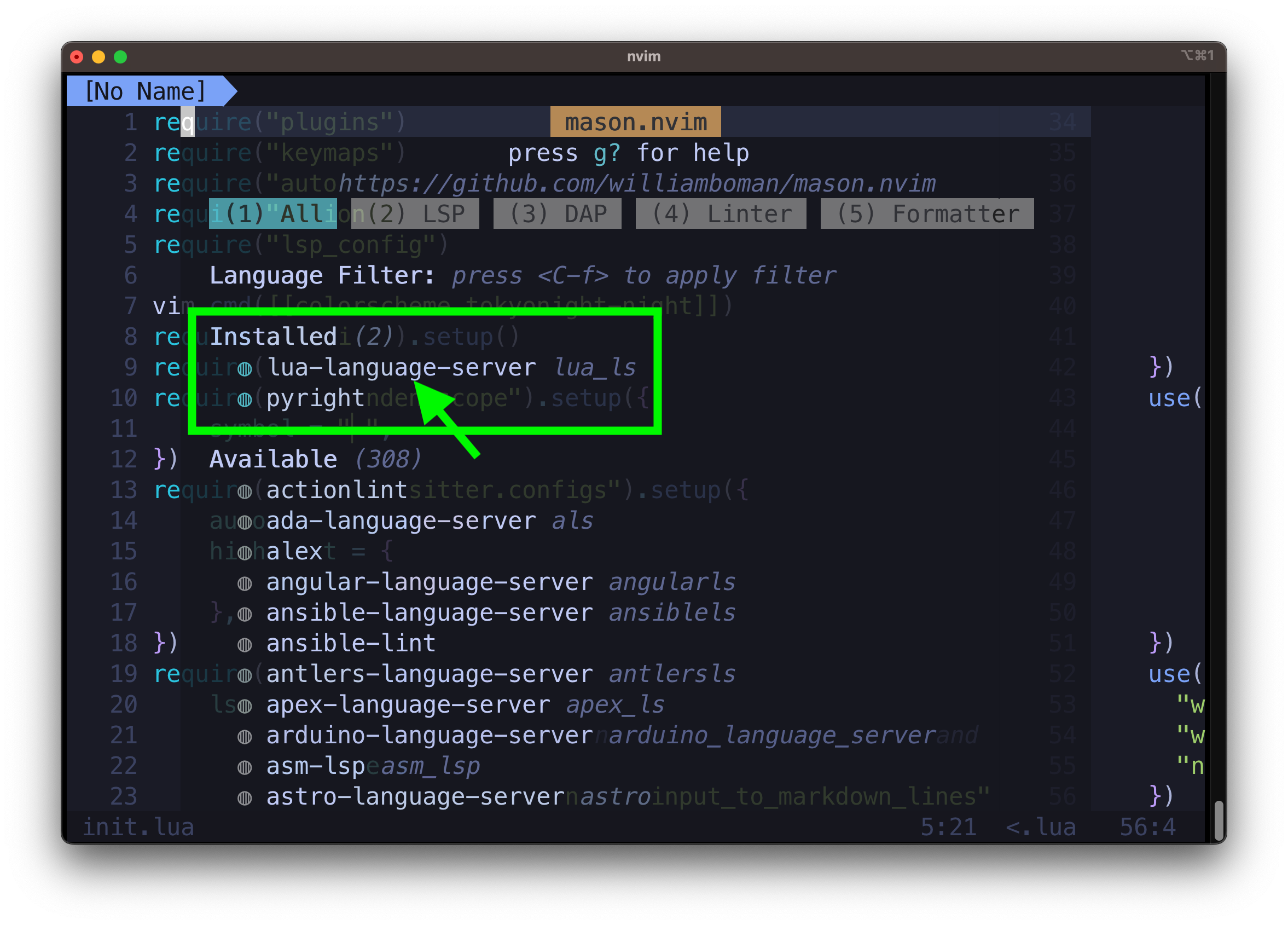1288x925 pixels.
Task: Click line number 12 in the gutter
Action: (124, 459)
